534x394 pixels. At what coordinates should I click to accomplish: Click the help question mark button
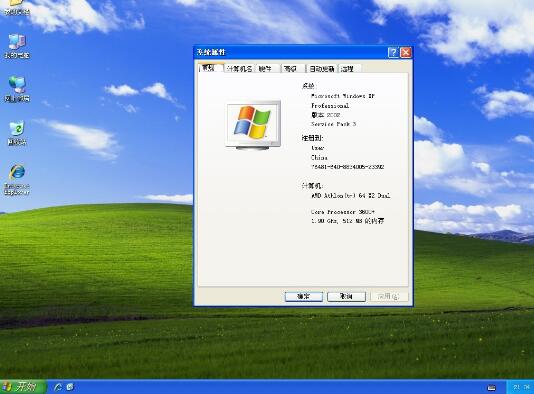point(393,52)
